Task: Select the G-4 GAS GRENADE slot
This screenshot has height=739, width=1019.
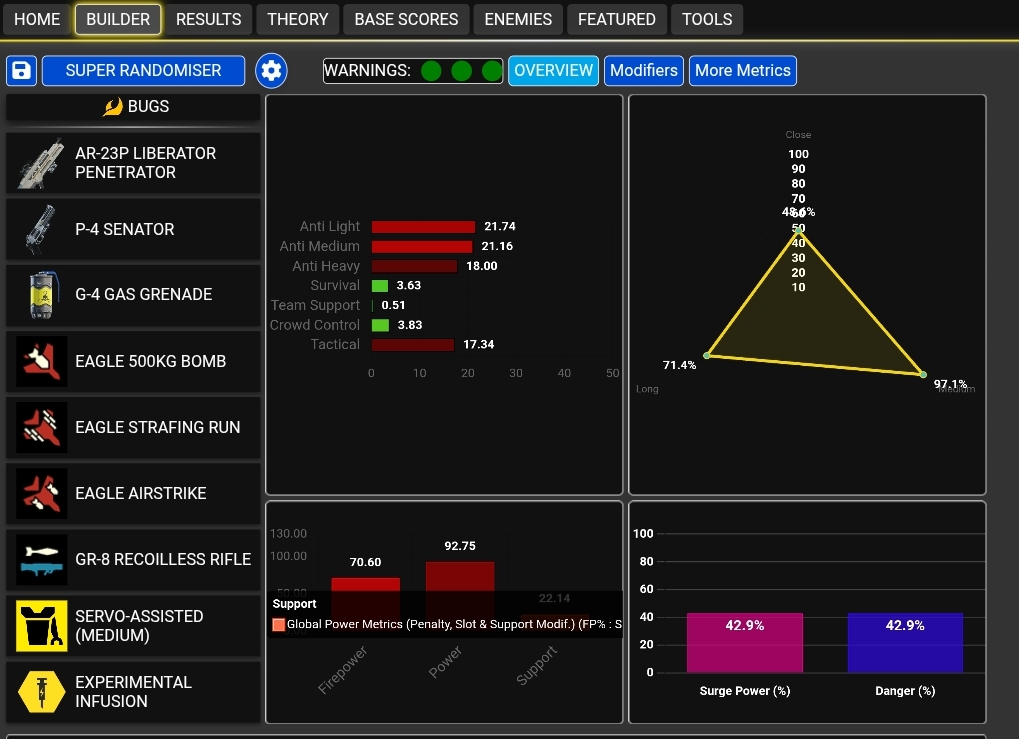Action: point(133,294)
